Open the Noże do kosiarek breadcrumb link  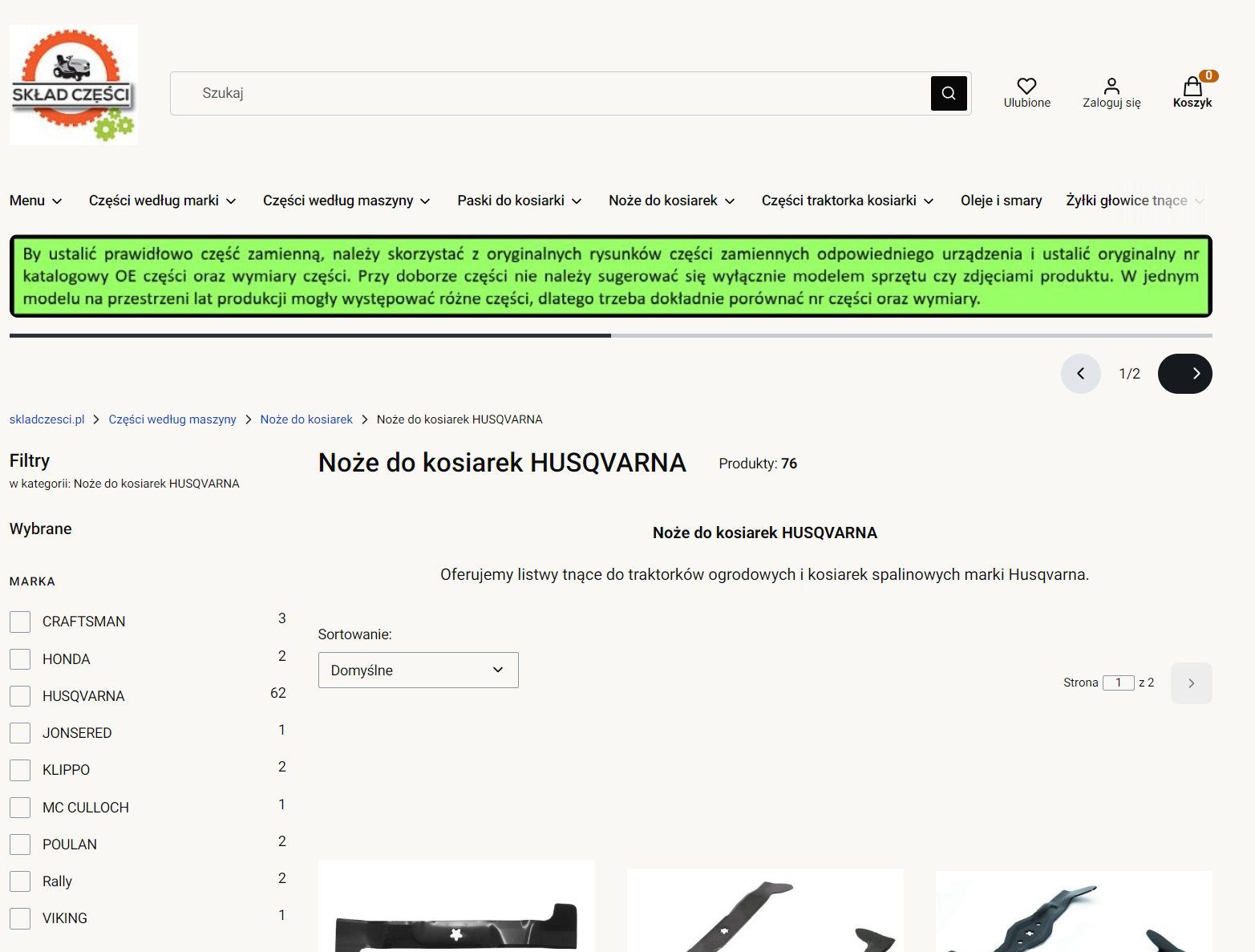[306, 419]
